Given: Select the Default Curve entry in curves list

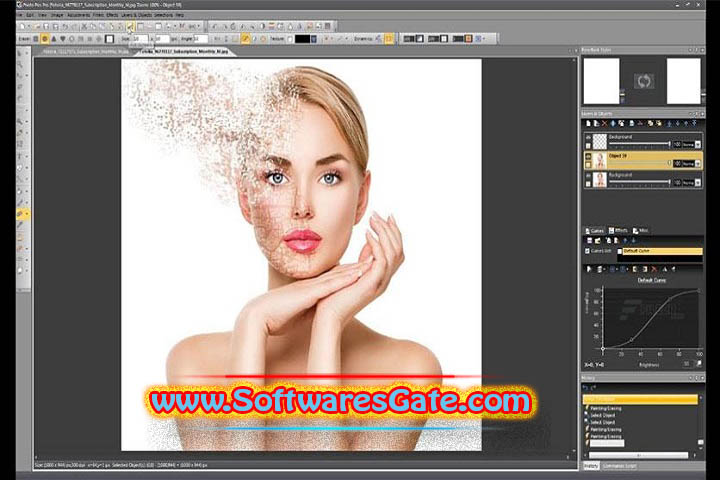Looking at the screenshot, I should [x=663, y=251].
